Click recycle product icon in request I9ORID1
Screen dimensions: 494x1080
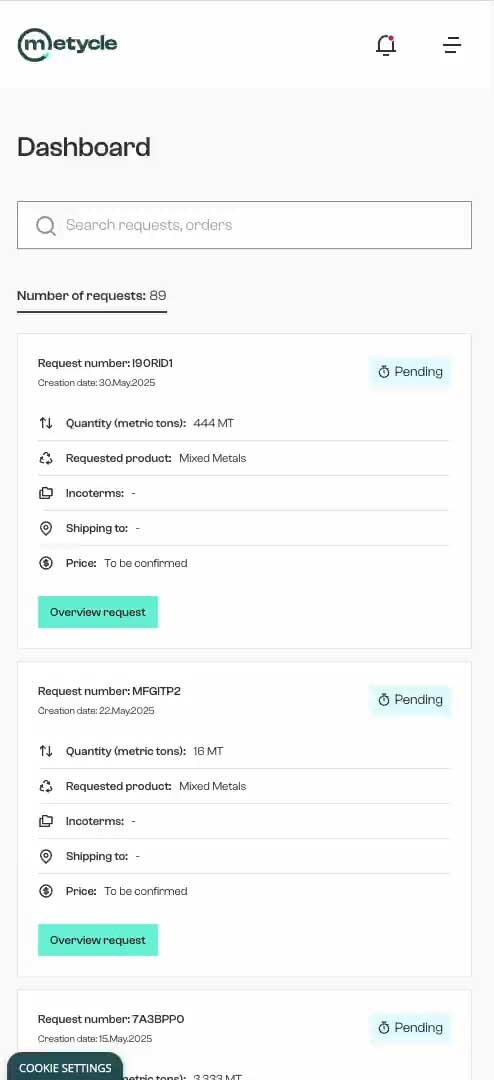pos(45,458)
